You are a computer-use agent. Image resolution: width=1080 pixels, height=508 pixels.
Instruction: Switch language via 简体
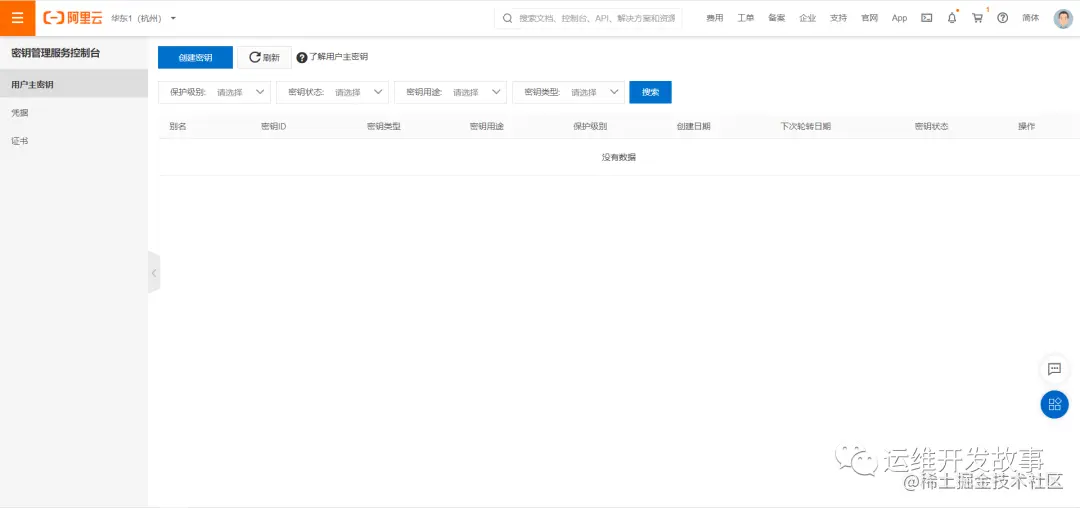tap(1030, 19)
